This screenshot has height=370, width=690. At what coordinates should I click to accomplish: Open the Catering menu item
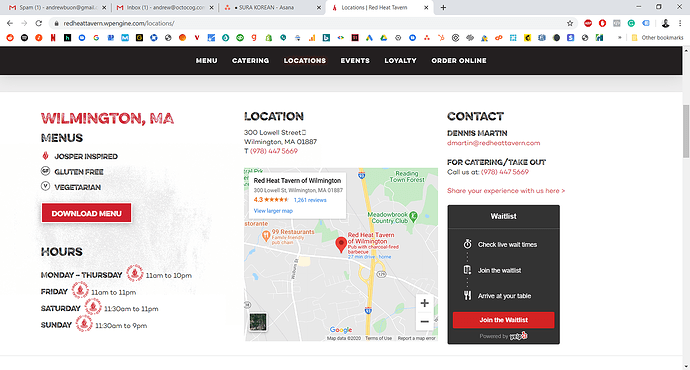coord(250,61)
